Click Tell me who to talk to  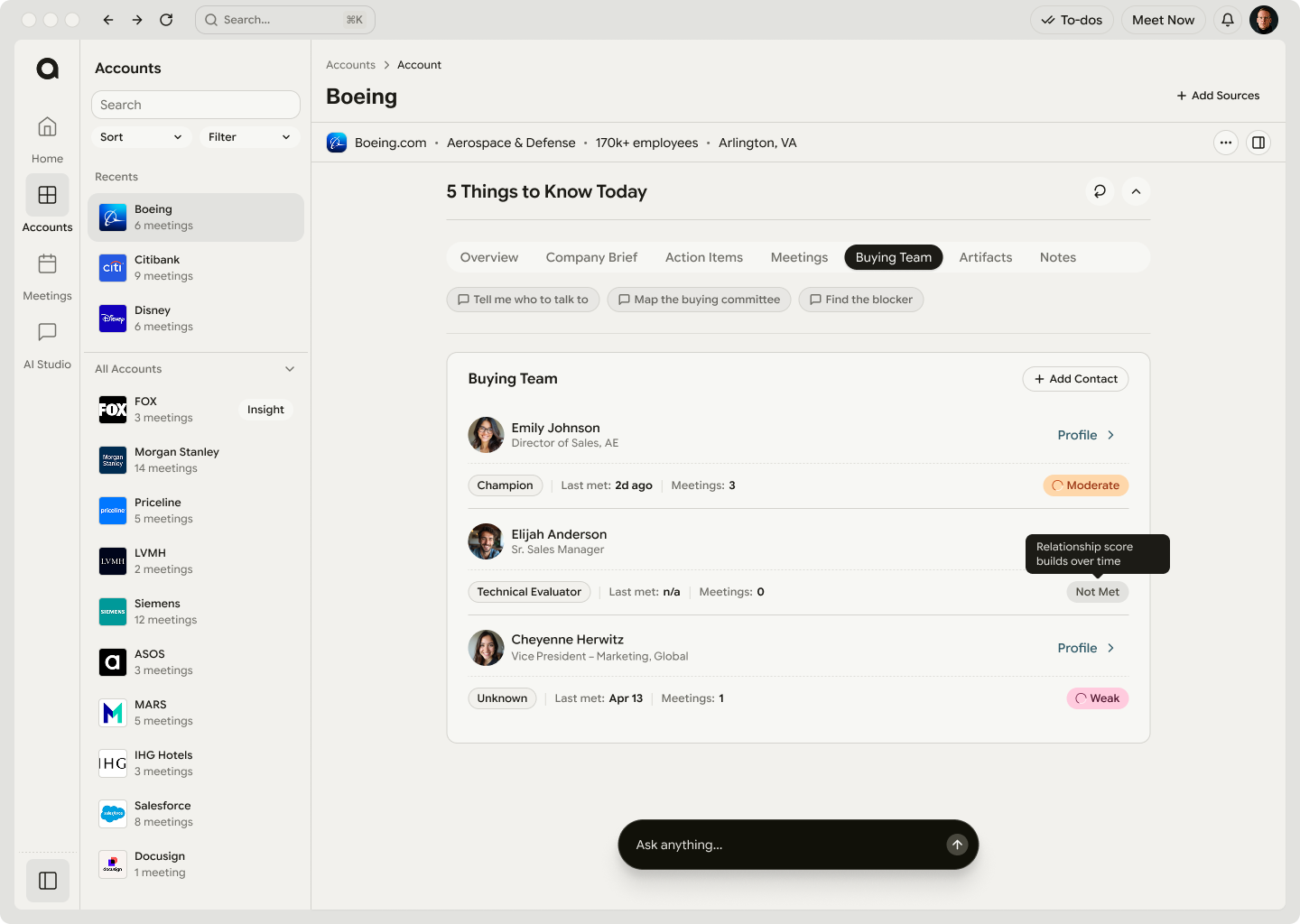[x=523, y=300]
